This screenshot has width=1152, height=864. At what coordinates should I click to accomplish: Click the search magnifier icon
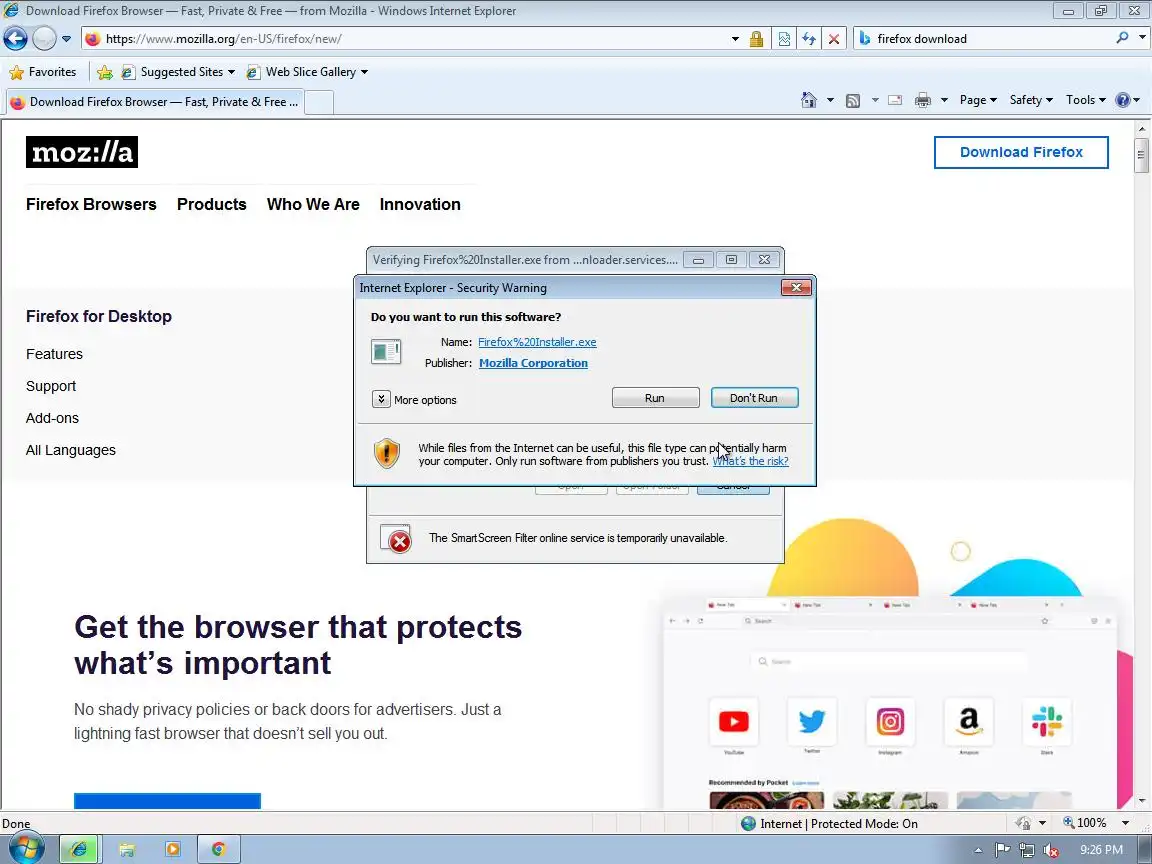pyautogui.click(x=1122, y=37)
